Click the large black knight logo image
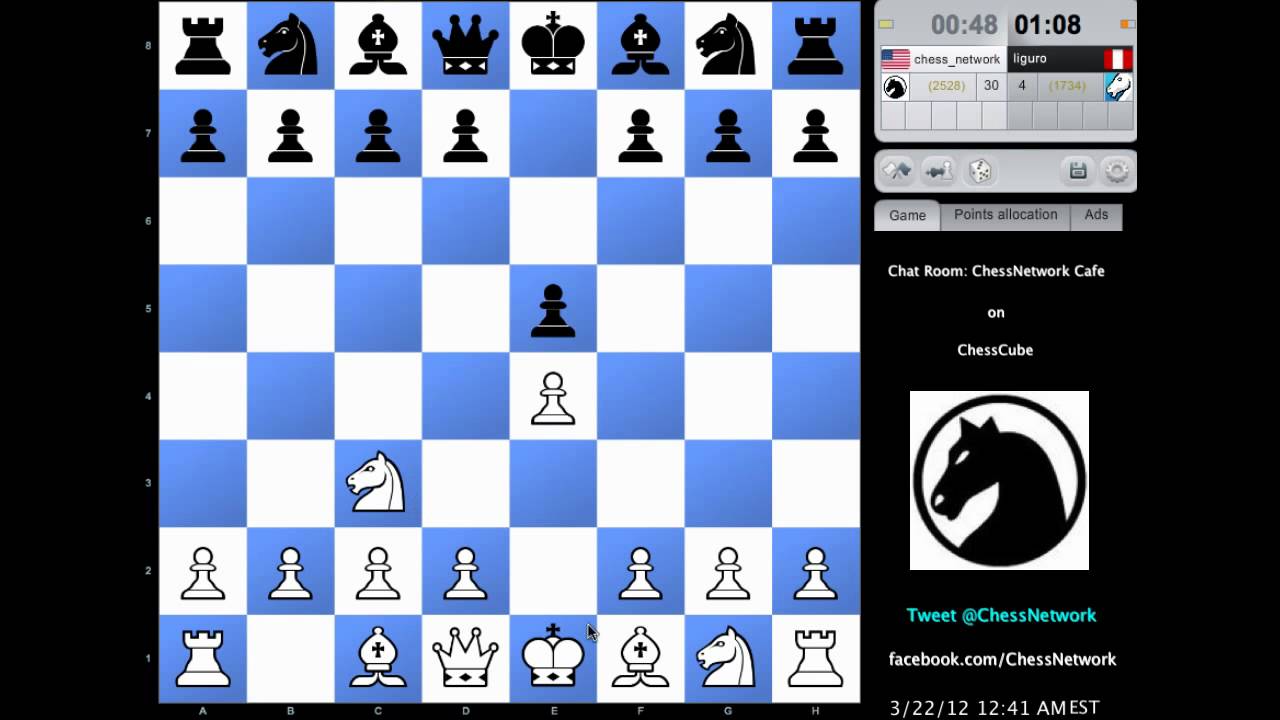 tap(999, 480)
